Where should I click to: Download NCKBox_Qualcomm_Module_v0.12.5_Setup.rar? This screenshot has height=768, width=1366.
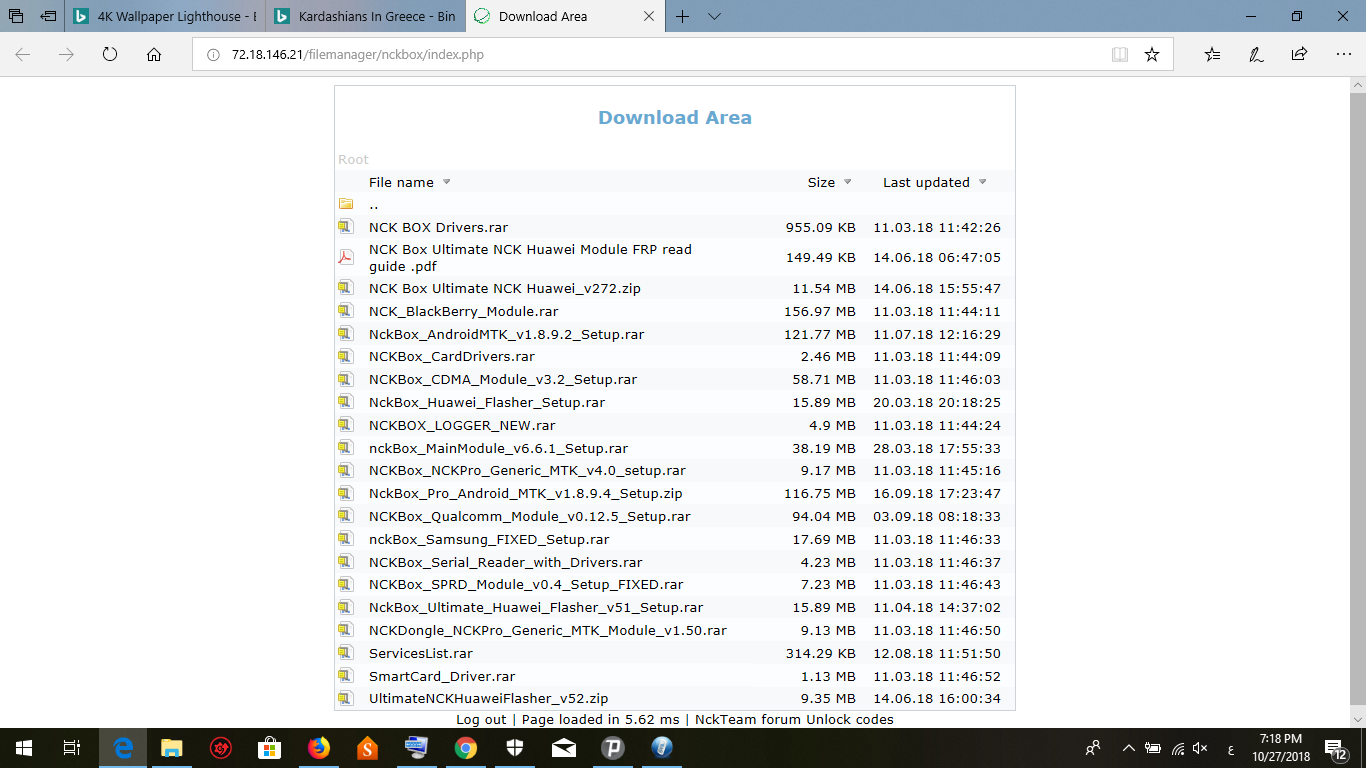pyautogui.click(x=530, y=516)
